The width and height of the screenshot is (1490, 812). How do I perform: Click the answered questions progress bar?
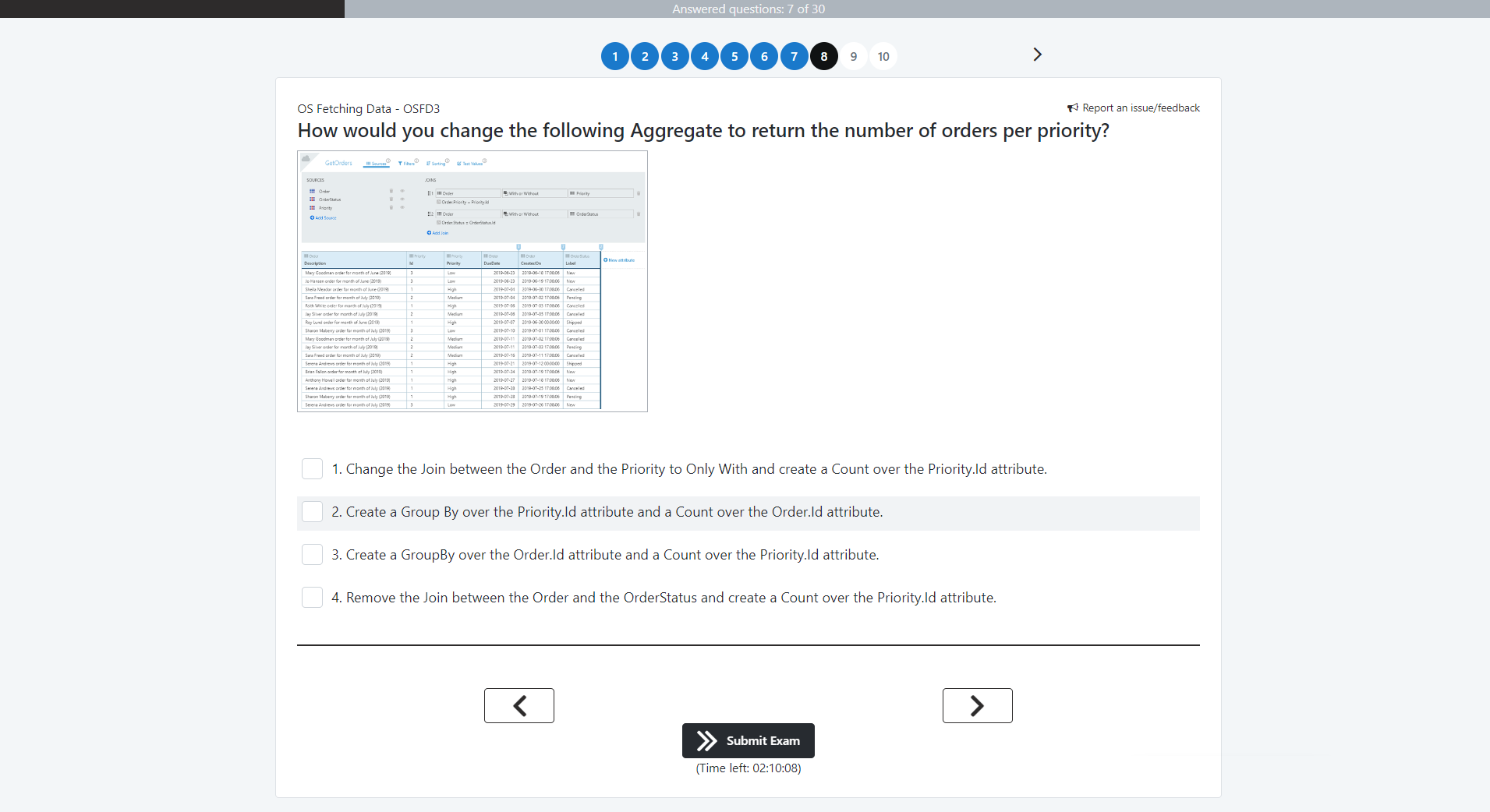point(747,9)
